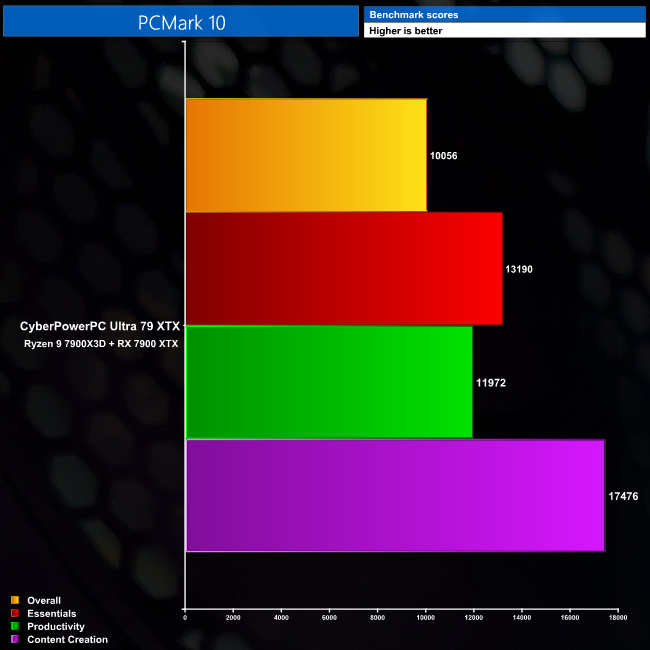Click the red Essentials legend swatch
650x650 pixels.
(15, 613)
